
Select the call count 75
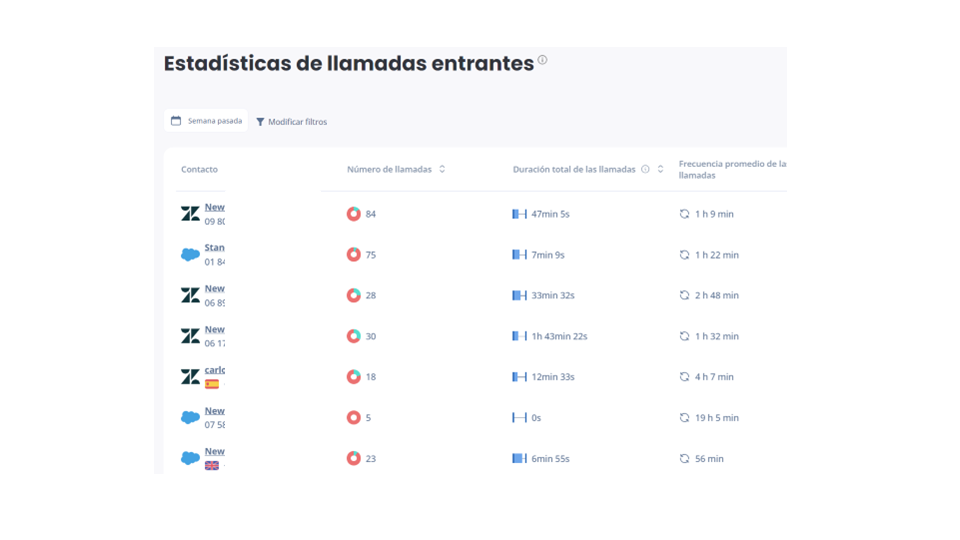pos(370,255)
